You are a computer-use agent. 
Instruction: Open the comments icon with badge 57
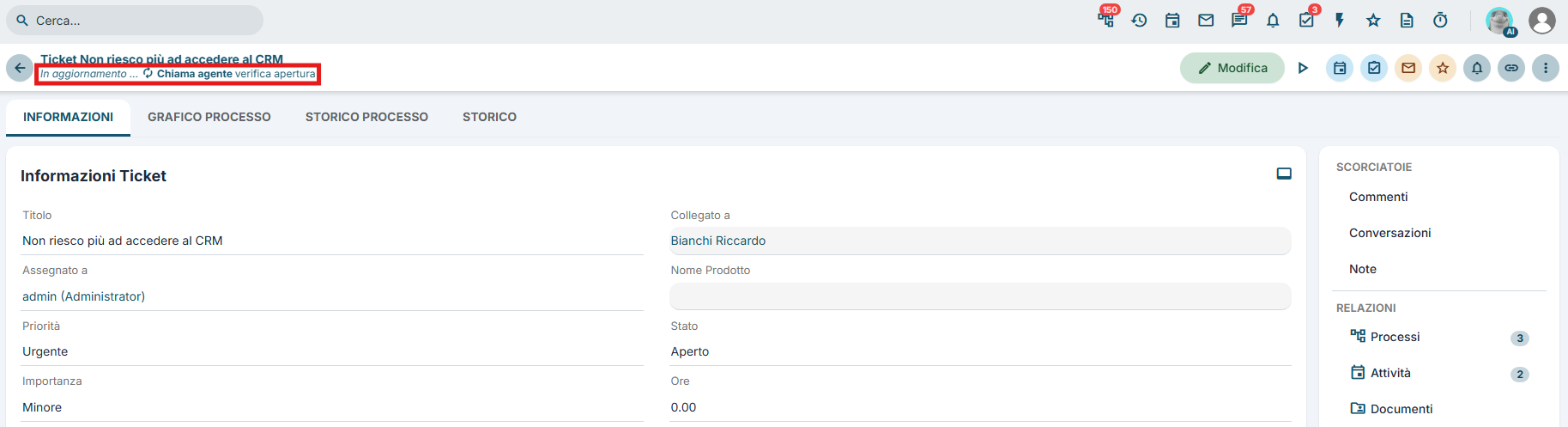click(x=1239, y=20)
